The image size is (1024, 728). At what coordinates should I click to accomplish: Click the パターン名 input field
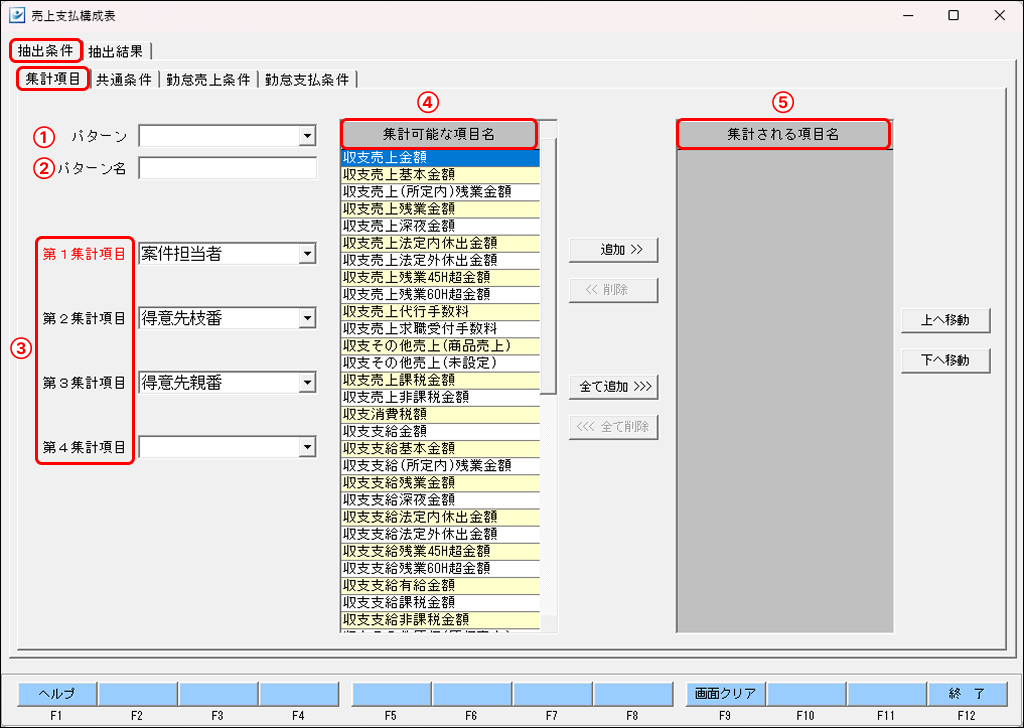(x=227, y=168)
